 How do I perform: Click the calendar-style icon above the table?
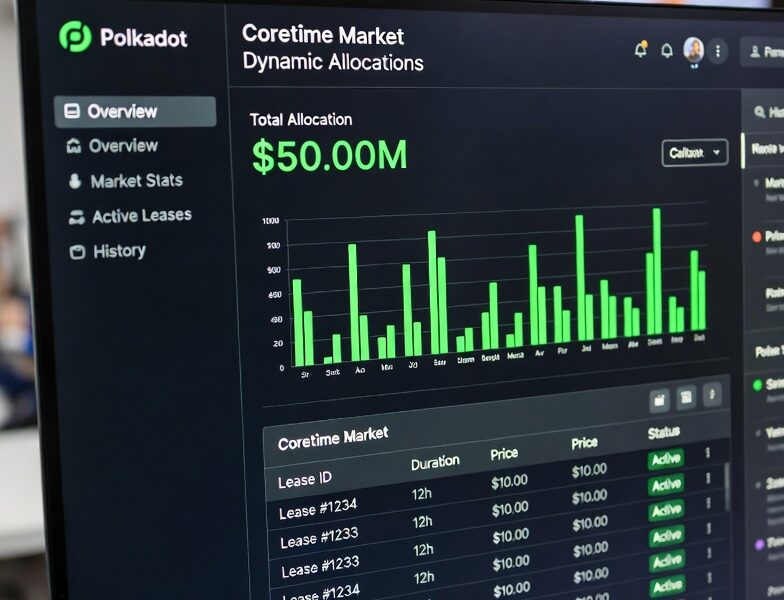[660, 400]
